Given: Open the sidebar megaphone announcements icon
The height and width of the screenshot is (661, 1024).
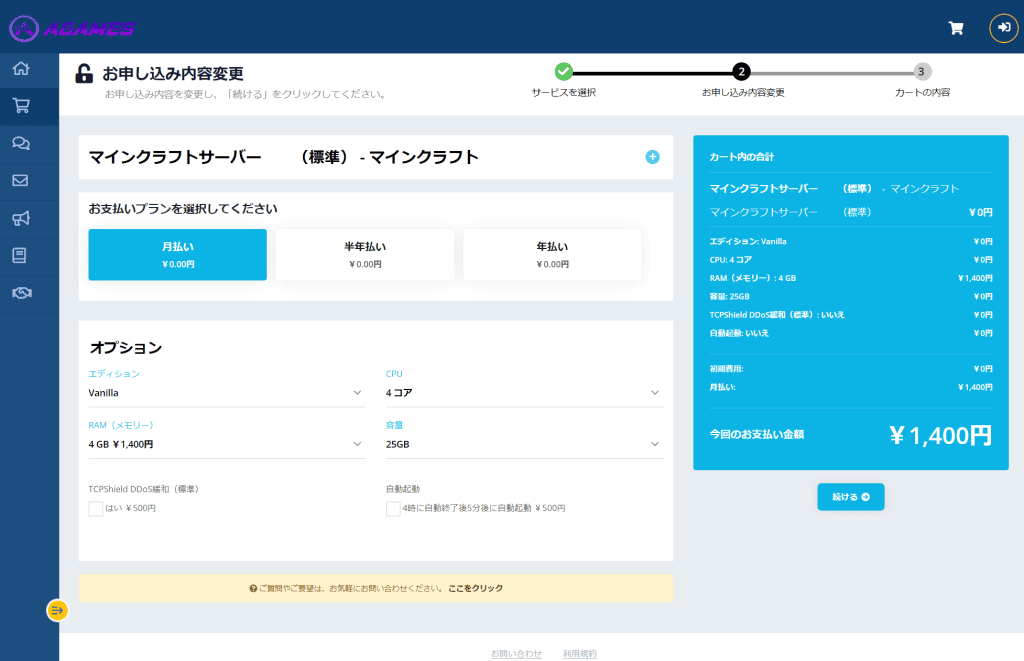Looking at the screenshot, I should 21,218.
